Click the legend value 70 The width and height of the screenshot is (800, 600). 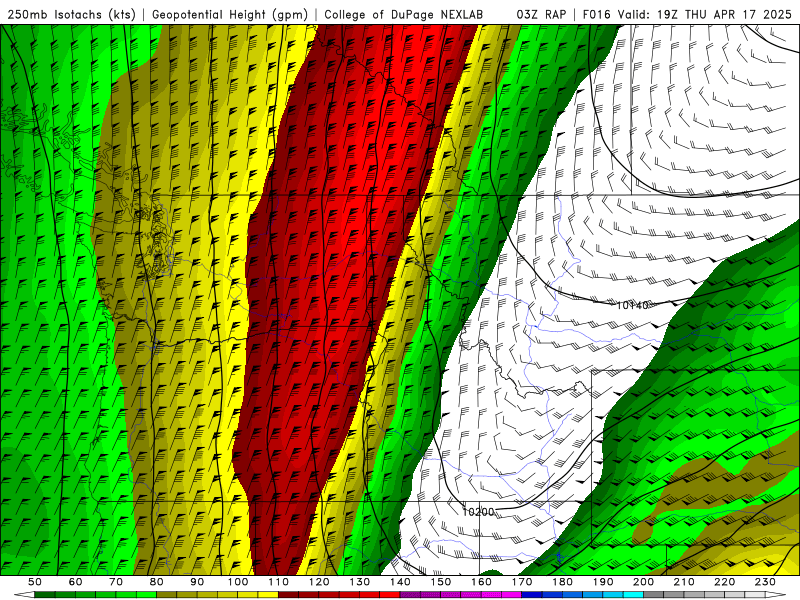click(116, 582)
